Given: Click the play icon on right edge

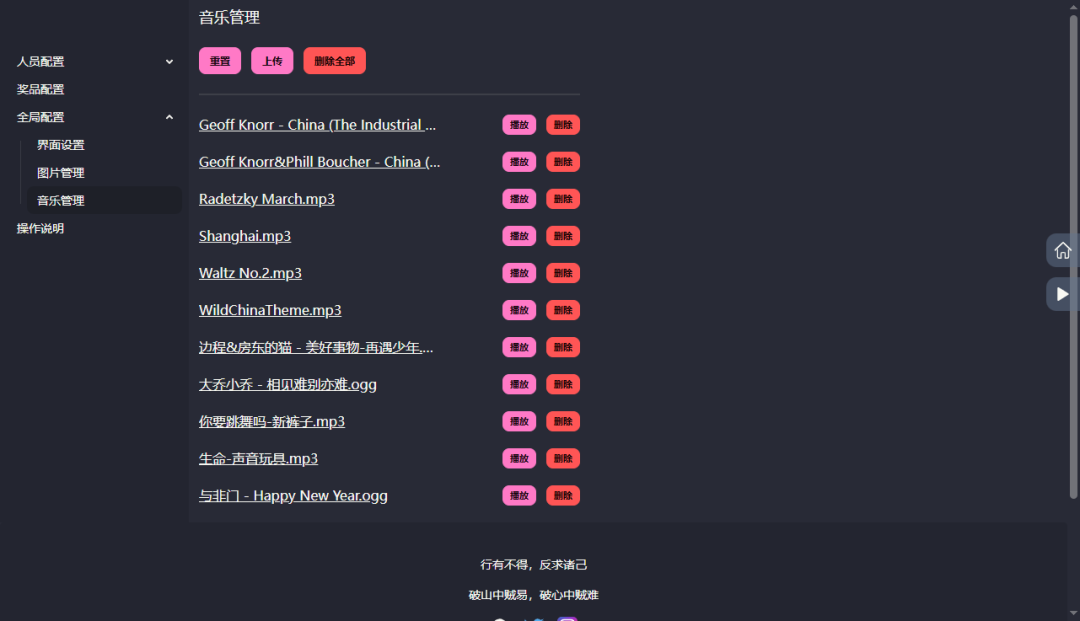Looking at the screenshot, I should 1062,294.
